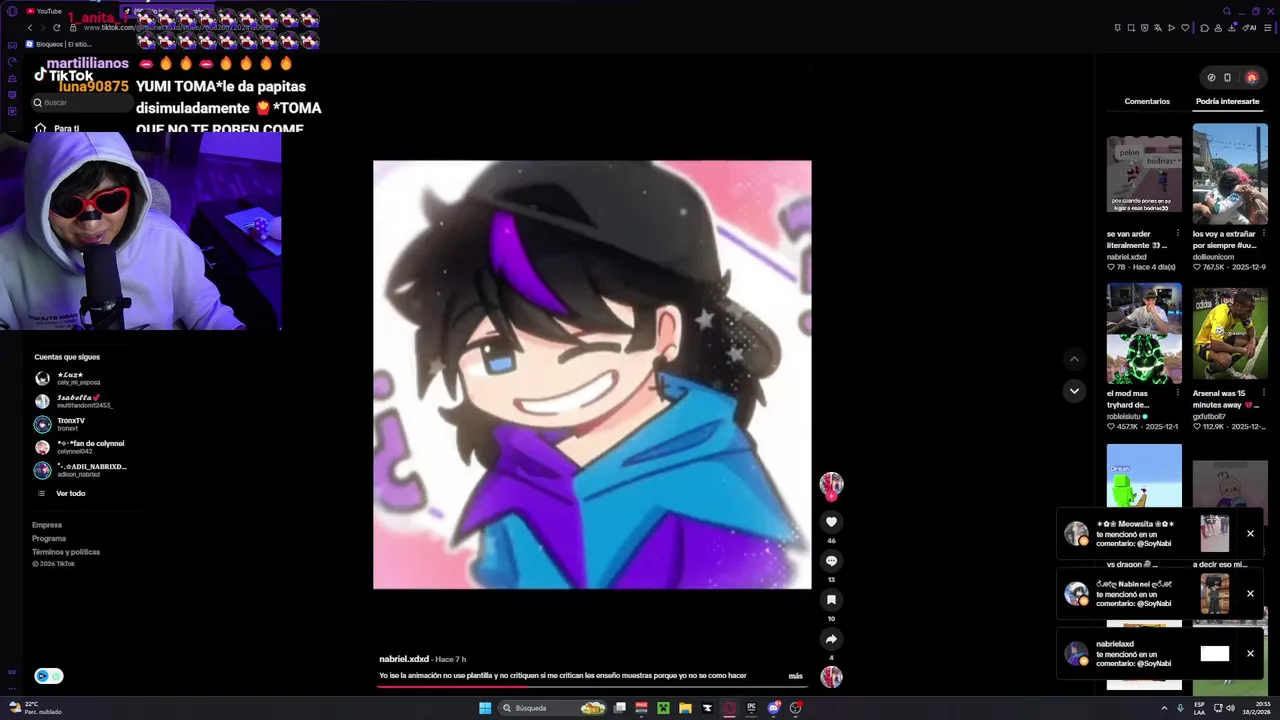The image size is (1280, 720).
Task: Open the Windows Start button
Action: (x=485, y=708)
